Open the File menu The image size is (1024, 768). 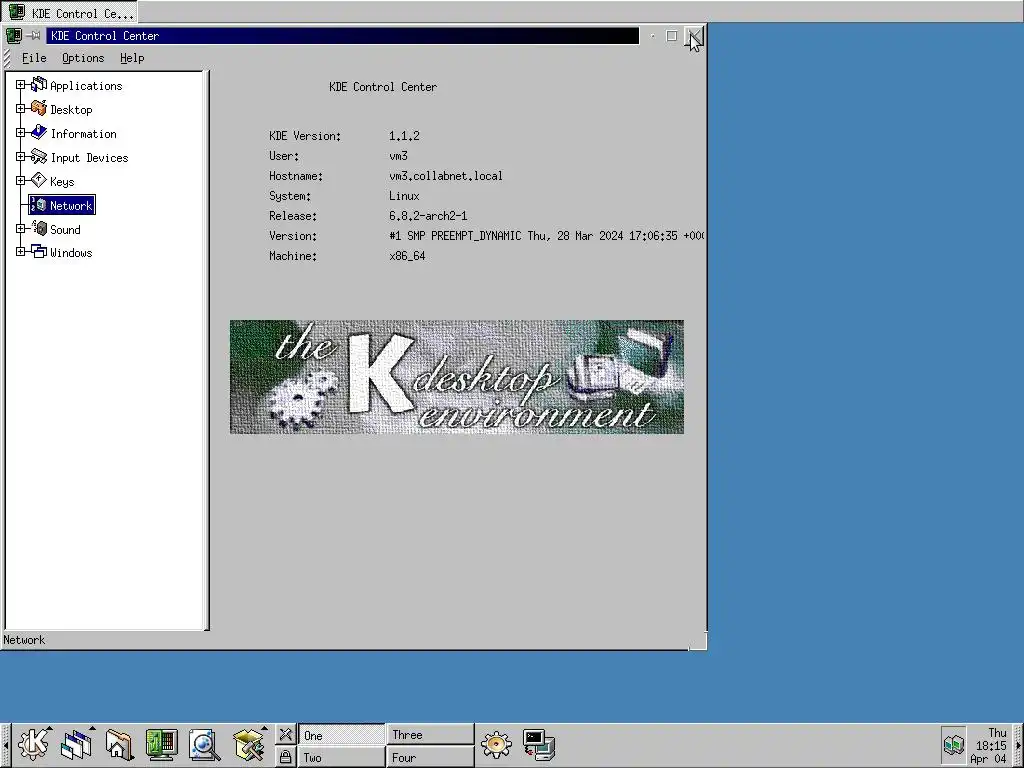click(x=34, y=58)
